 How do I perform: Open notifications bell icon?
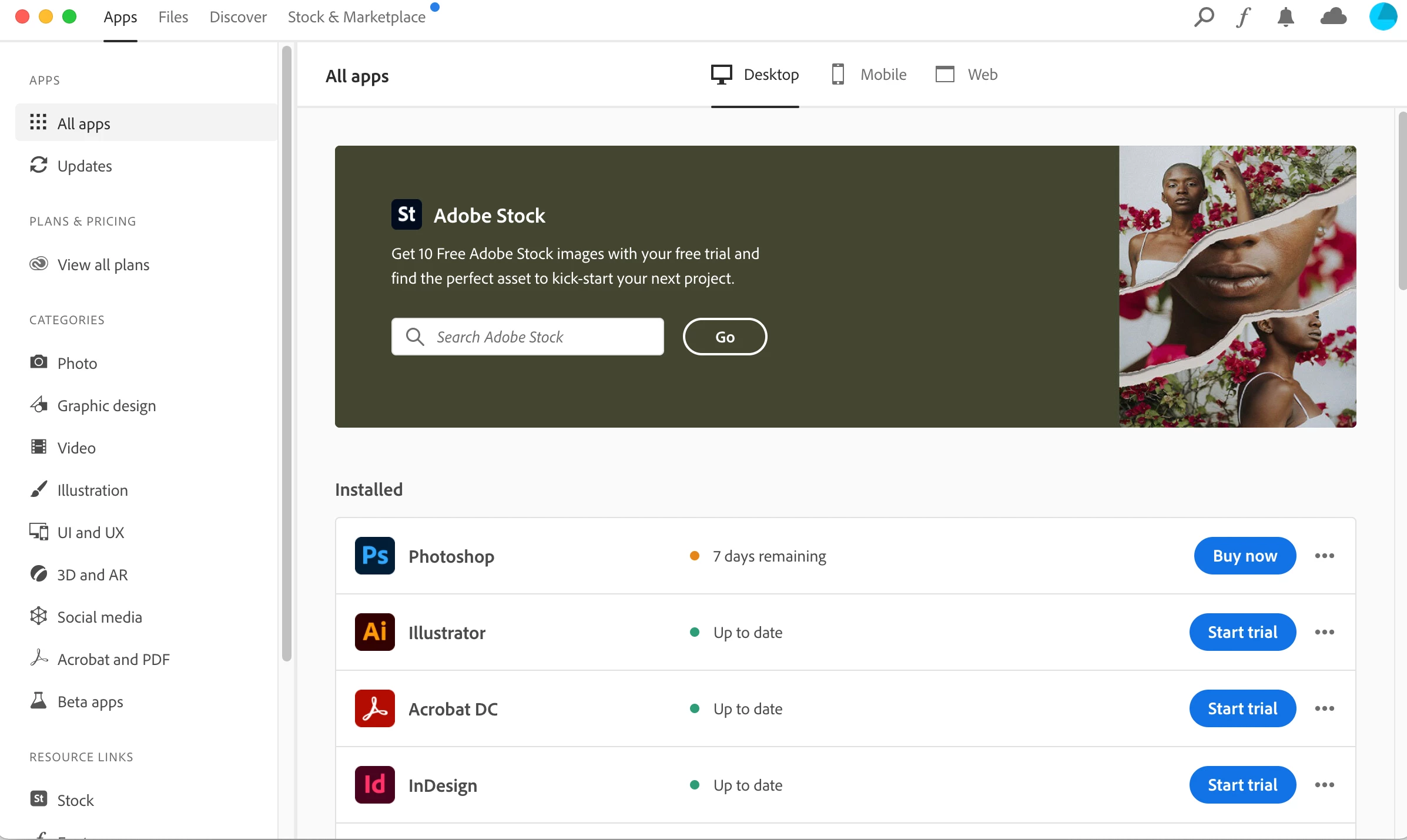(1285, 17)
